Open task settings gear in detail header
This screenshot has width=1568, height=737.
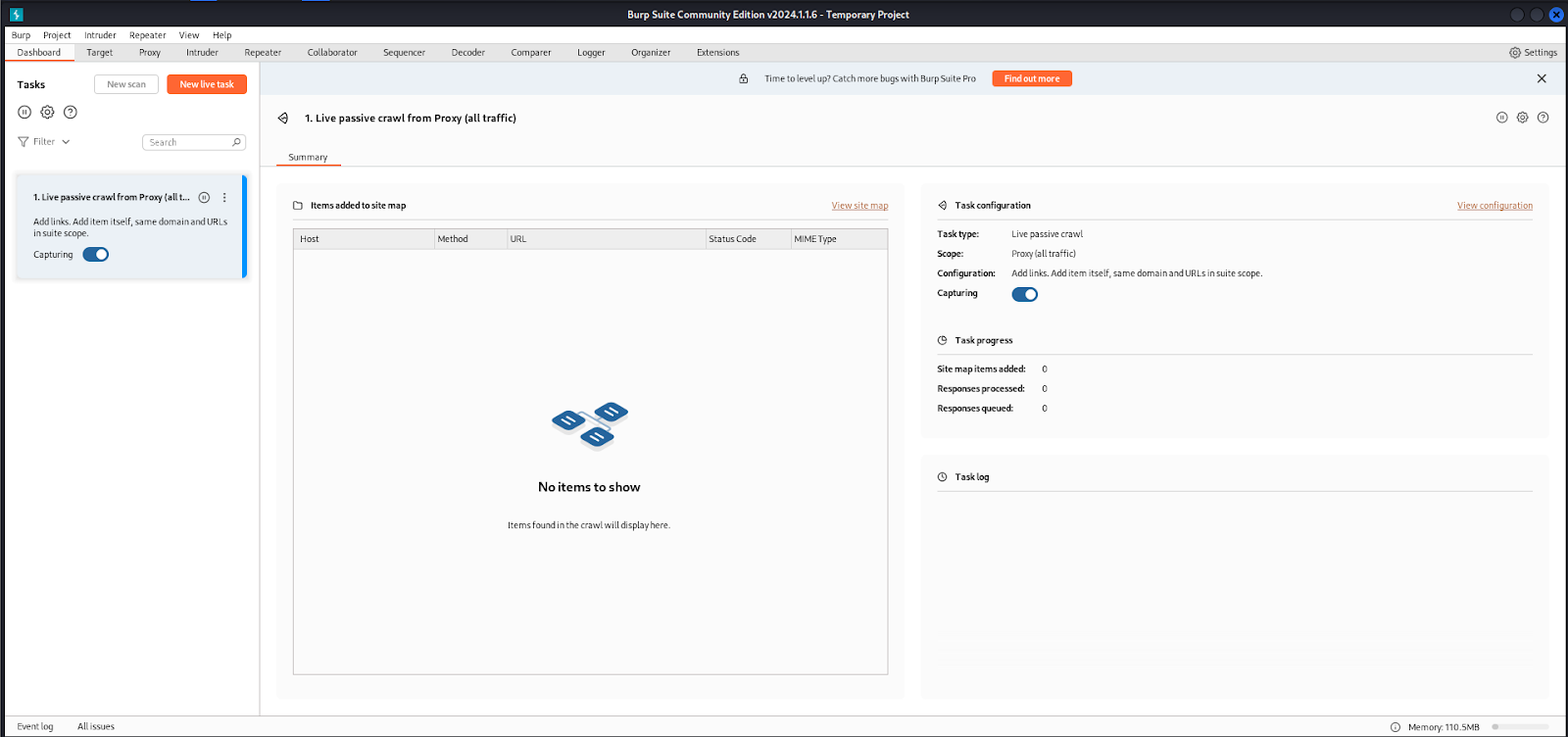(x=1522, y=118)
